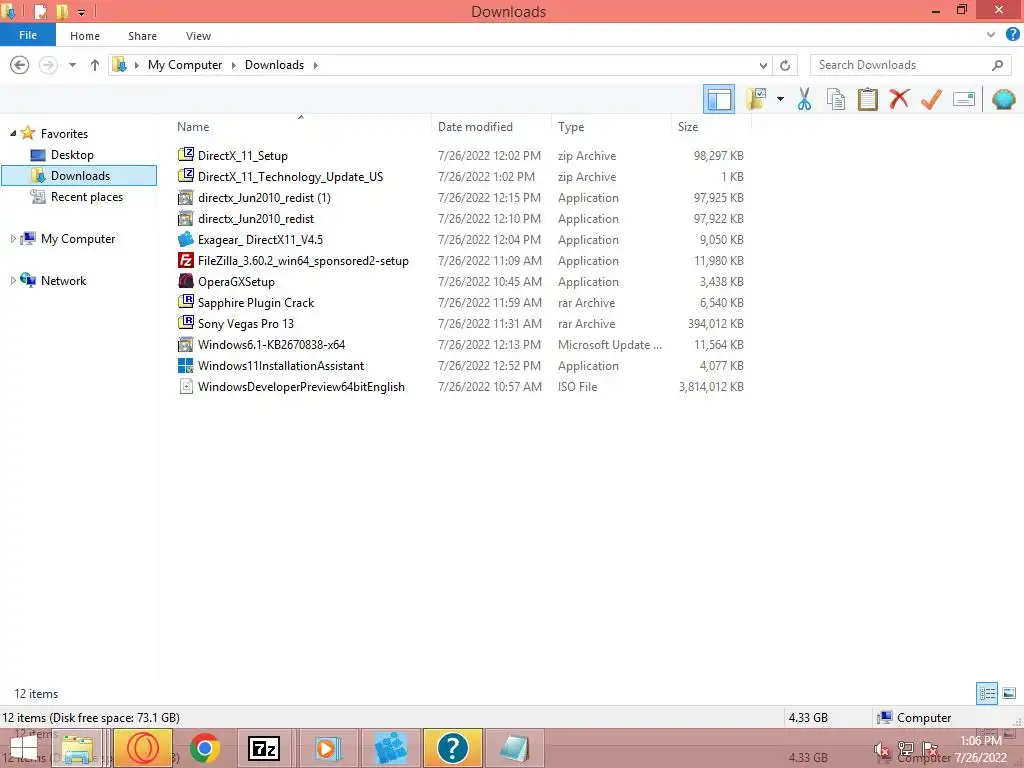
Task: Click the Copy icon in toolbar
Action: coord(836,99)
